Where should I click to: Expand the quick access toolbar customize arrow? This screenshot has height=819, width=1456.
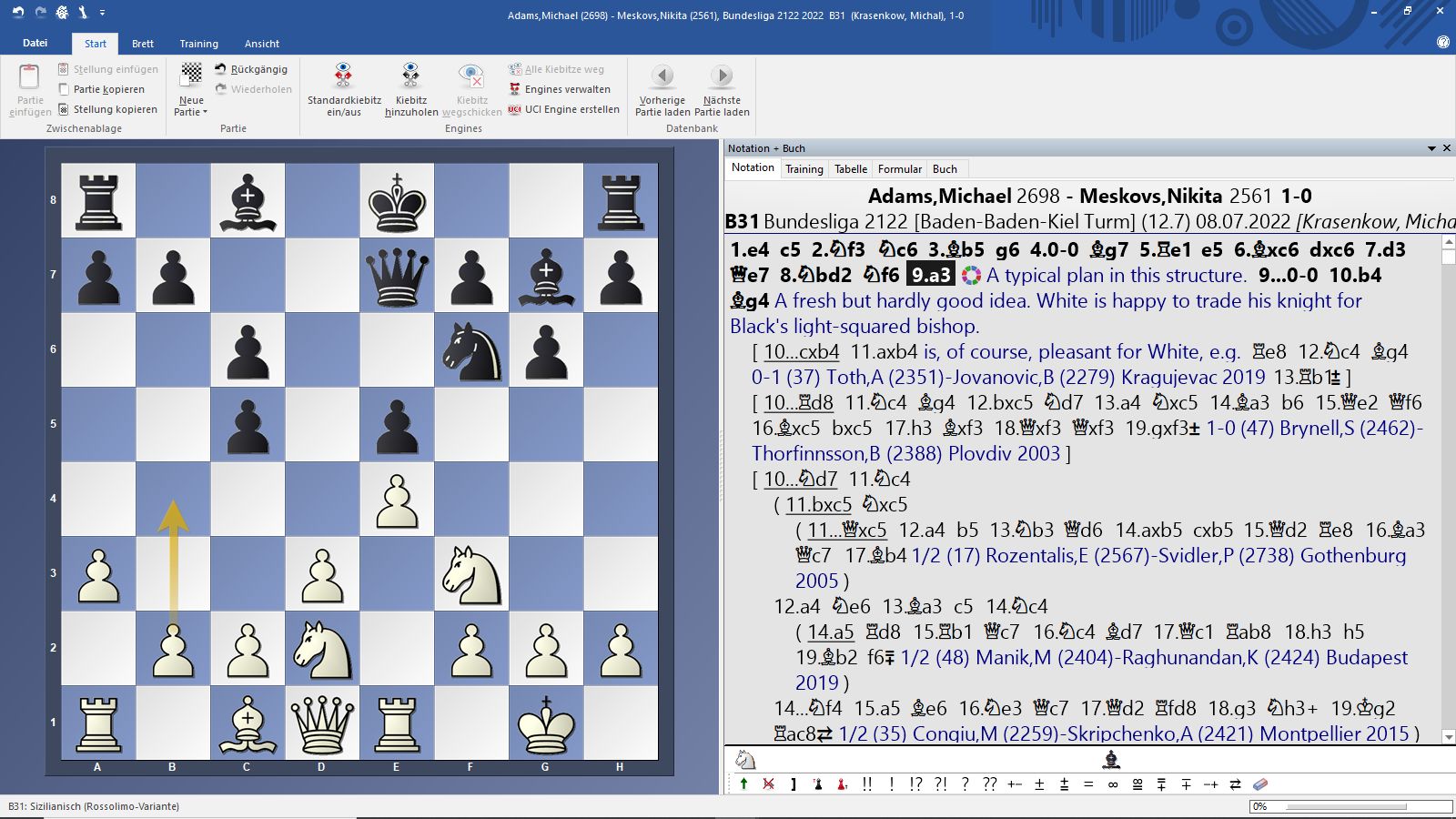coord(102,13)
